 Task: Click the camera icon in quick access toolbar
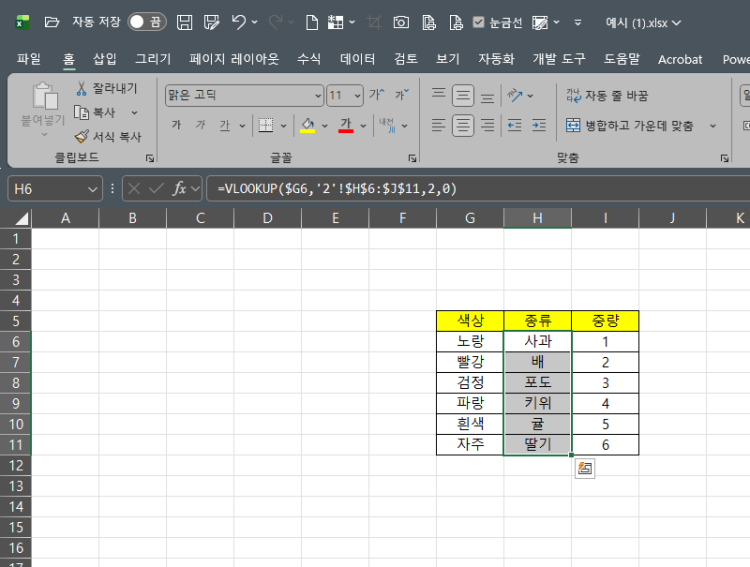(x=400, y=22)
